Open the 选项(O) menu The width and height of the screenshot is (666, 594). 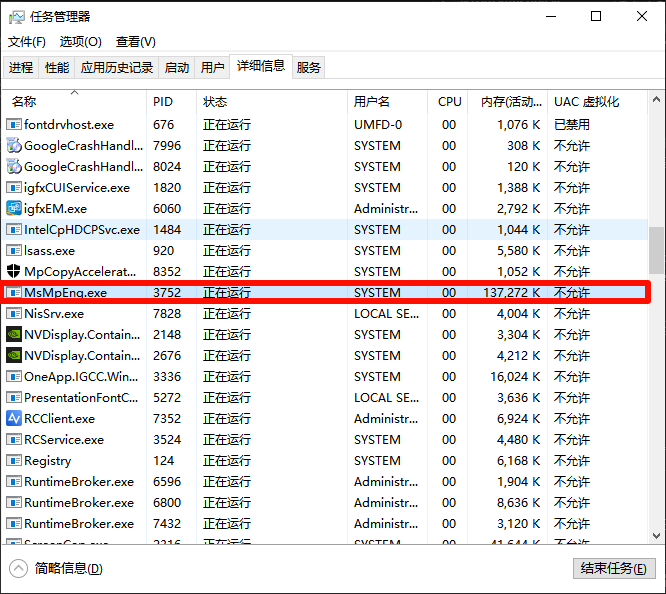click(81, 42)
